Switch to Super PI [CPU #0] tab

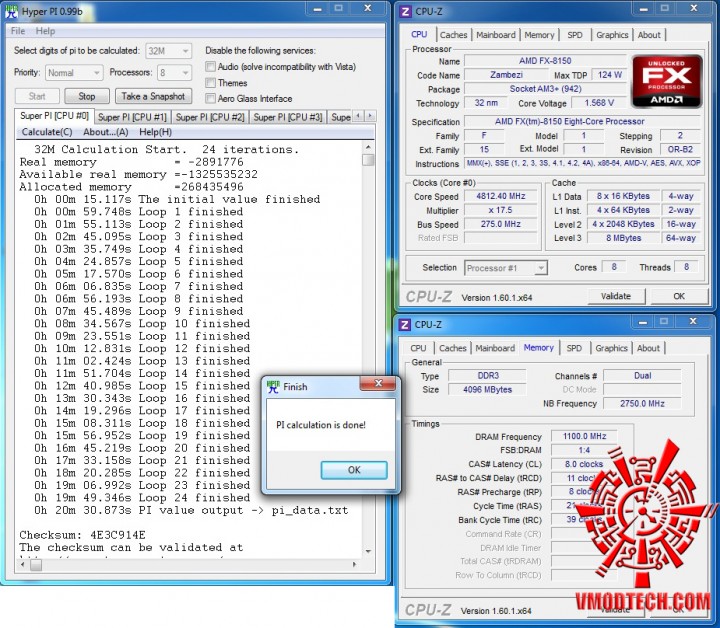pos(54,116)
